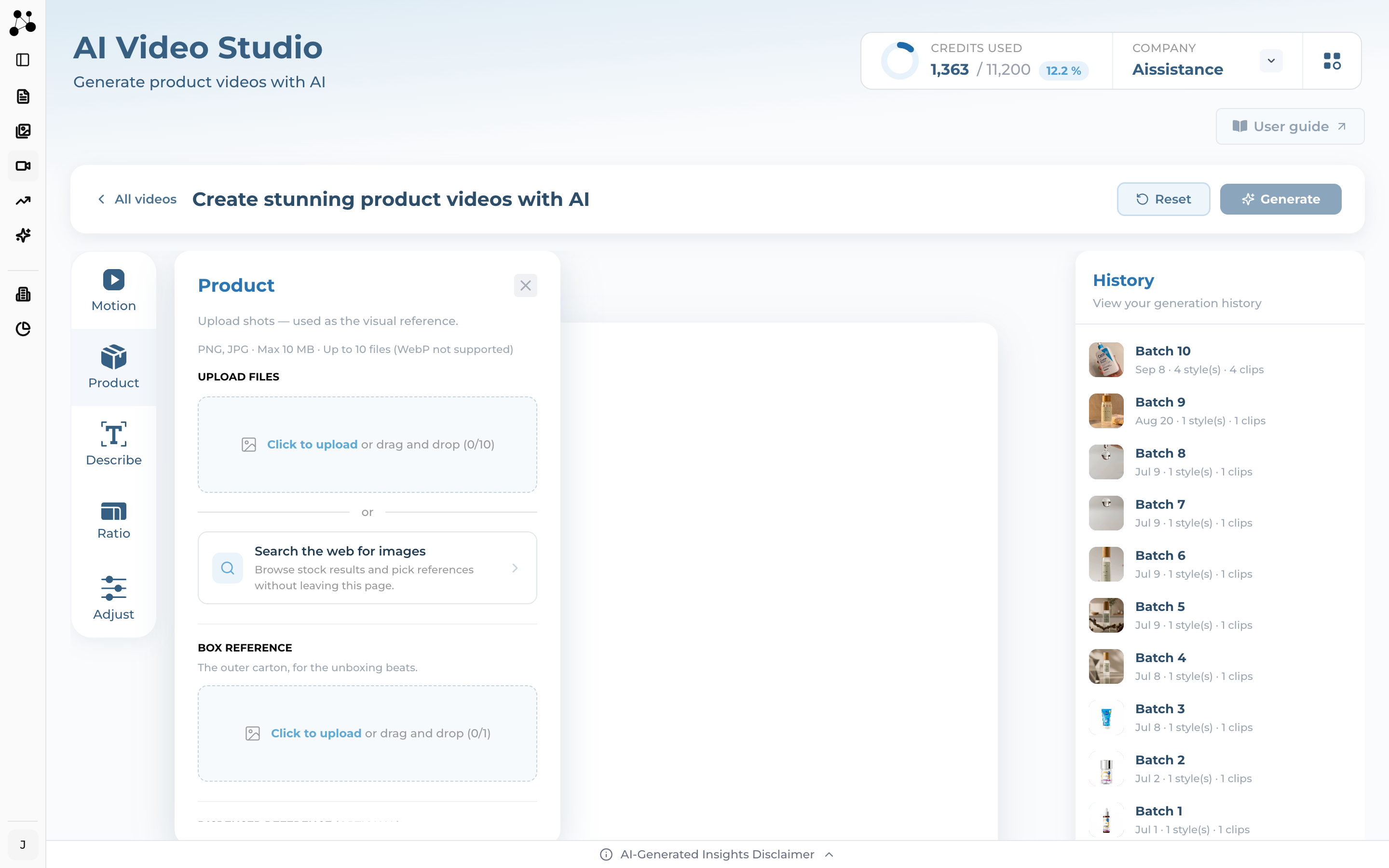Click the 1,363 credits used value
Screen dimensions: 1389x868
pyautogui.click(x=949, y=69)
